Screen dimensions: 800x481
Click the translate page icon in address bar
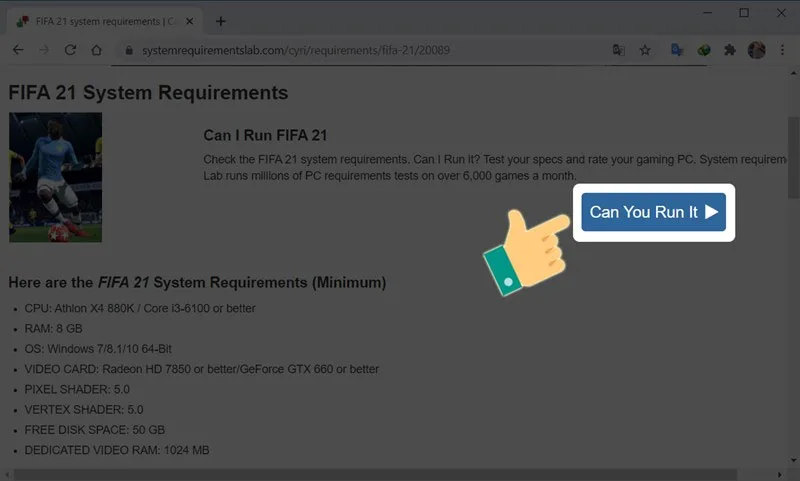[618, 50]
